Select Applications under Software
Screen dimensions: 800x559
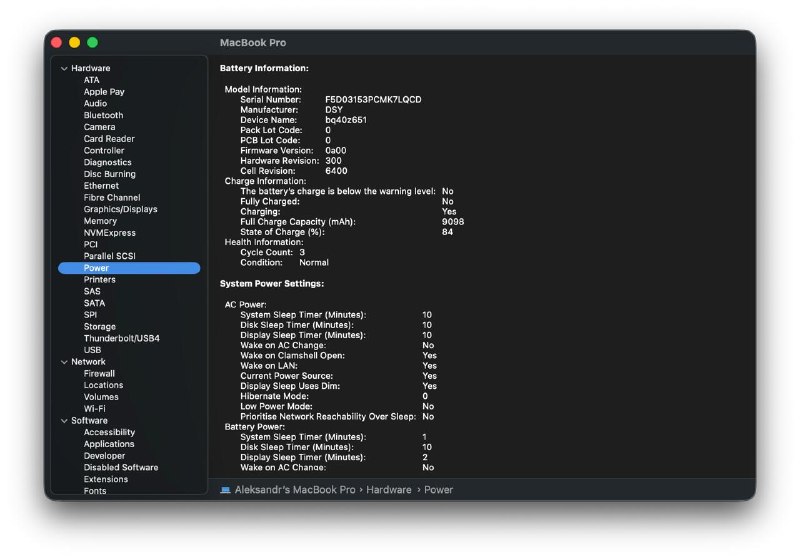pyautogui.click(x=109, y=444)
